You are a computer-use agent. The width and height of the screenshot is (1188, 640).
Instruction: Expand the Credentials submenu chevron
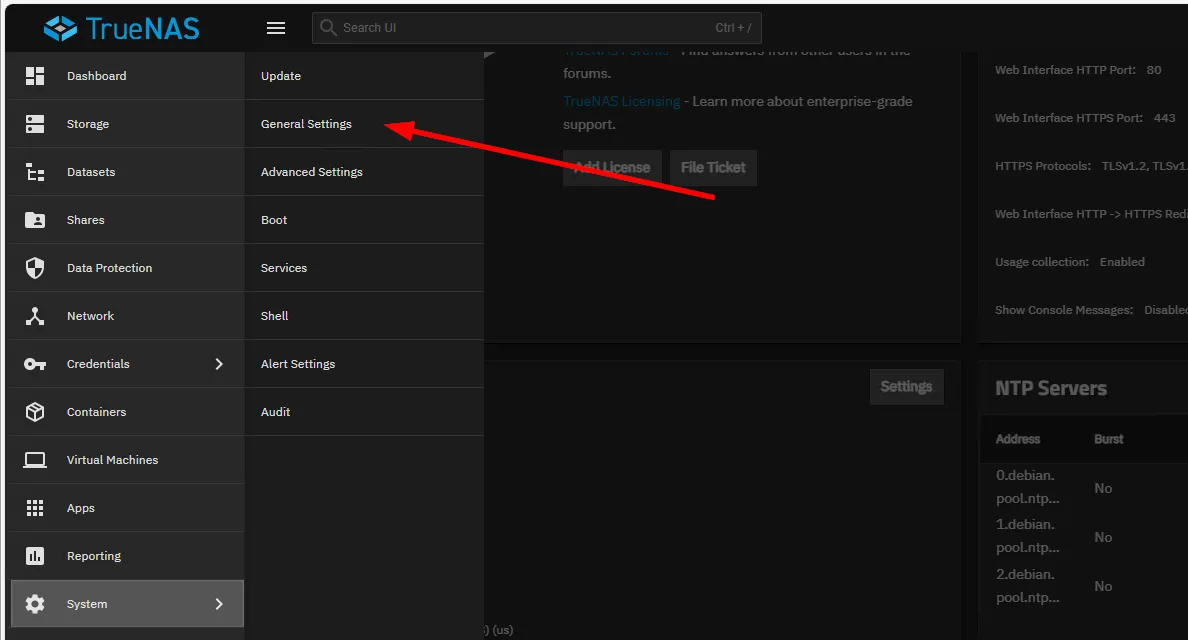tap(219, 364)
